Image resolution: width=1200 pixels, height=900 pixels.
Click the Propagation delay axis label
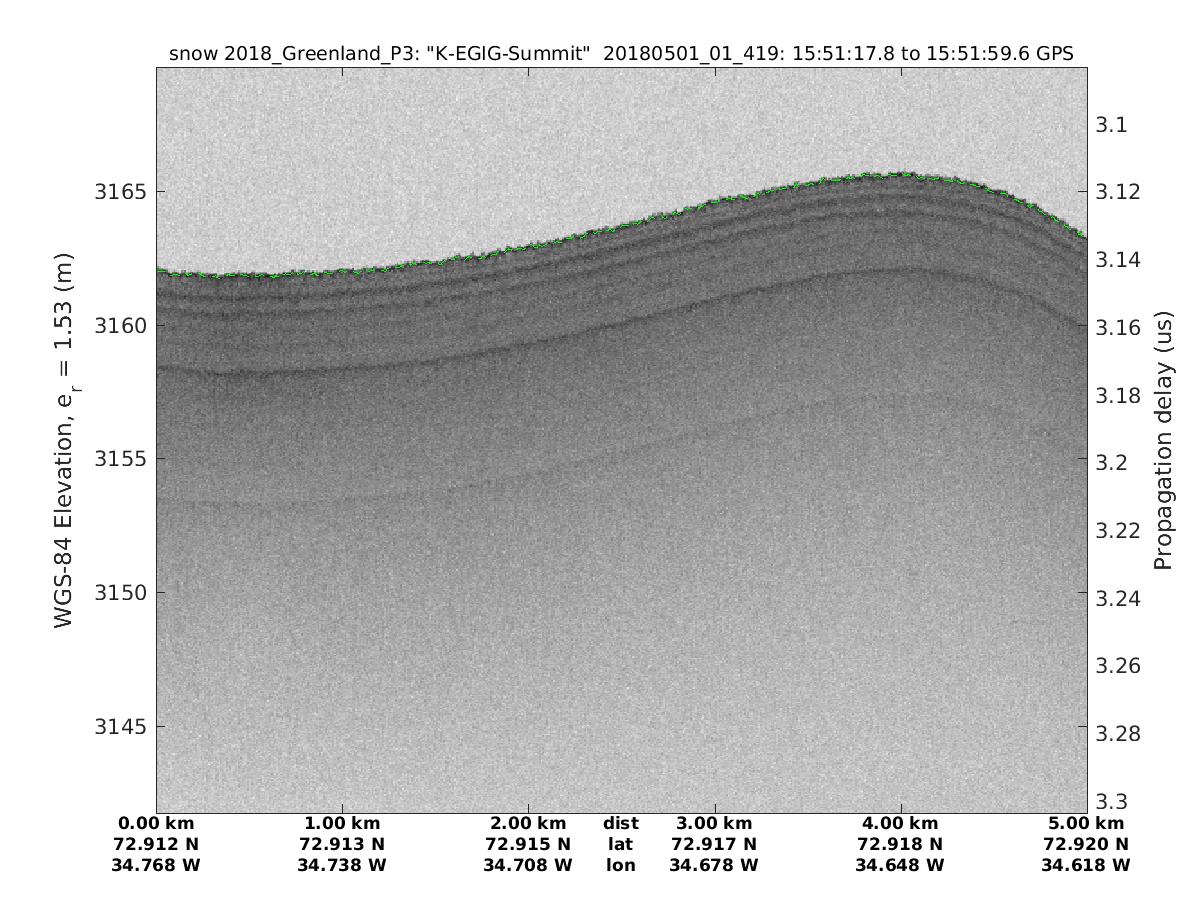tap(1162, 440)
